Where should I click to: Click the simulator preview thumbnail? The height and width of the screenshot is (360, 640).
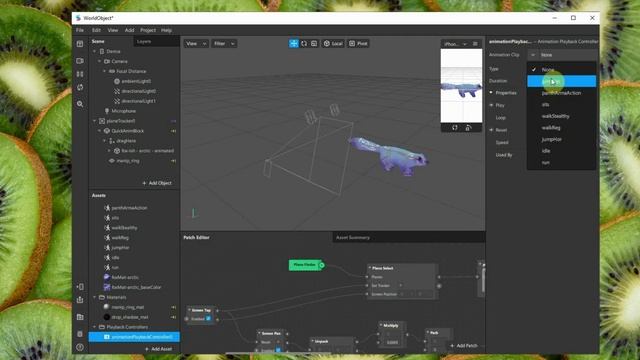[461, 86]
